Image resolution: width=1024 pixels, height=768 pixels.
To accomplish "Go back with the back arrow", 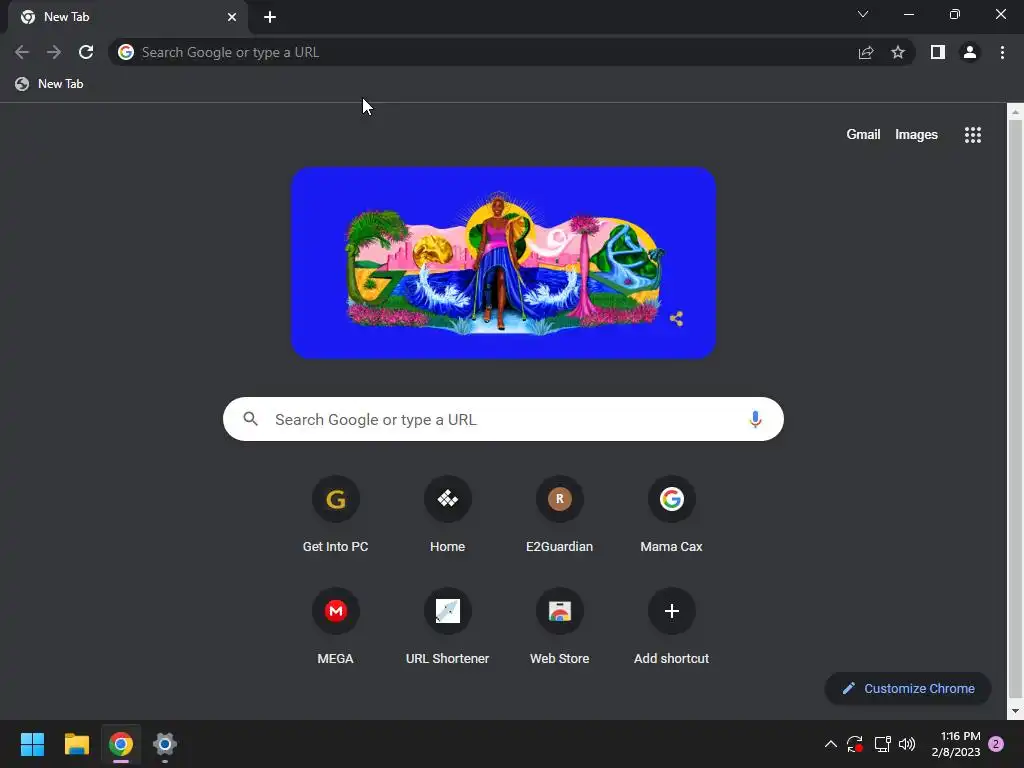I will point(22,52).
